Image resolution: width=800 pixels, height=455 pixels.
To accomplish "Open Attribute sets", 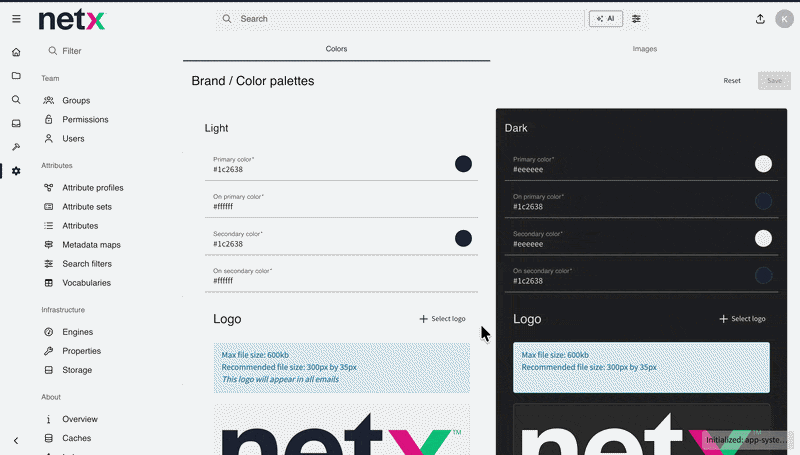I will [87, 207].
